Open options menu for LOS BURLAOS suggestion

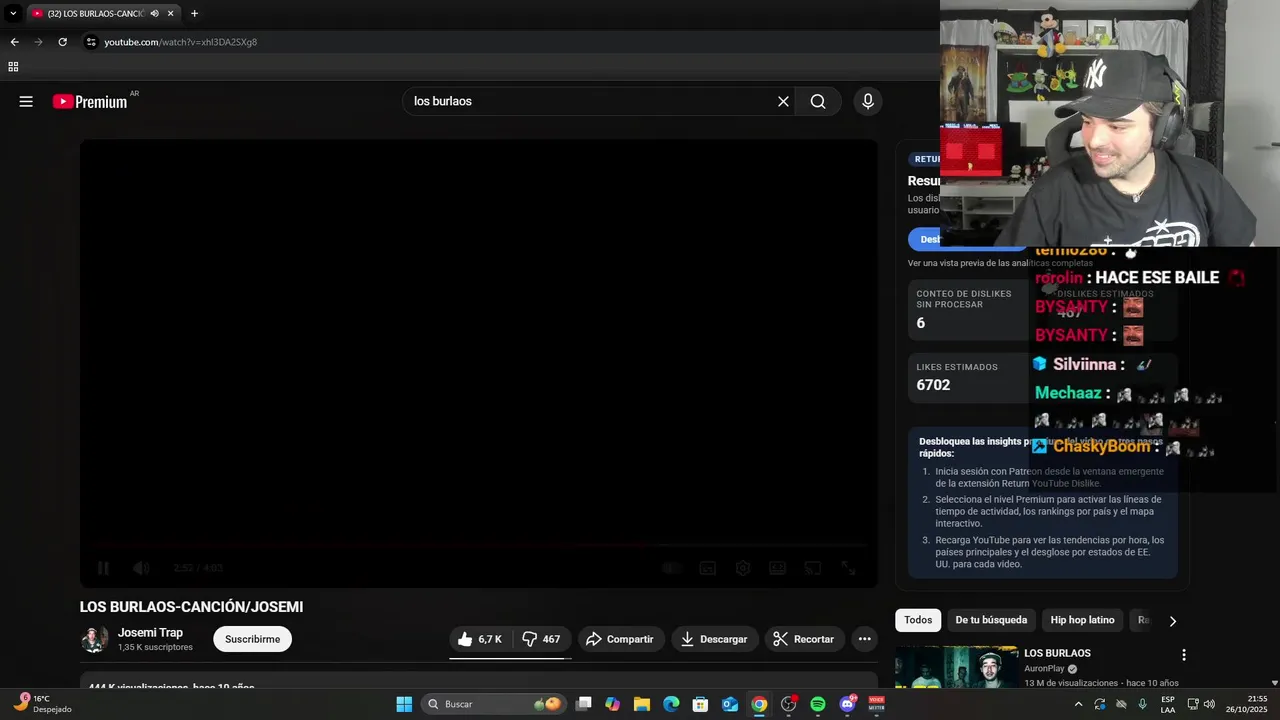pos(1184,655)
